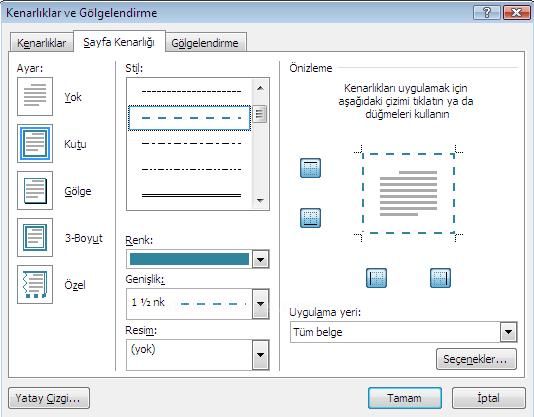
Task: Toggle the top border button in preview
Action: (x=310, y=168)
